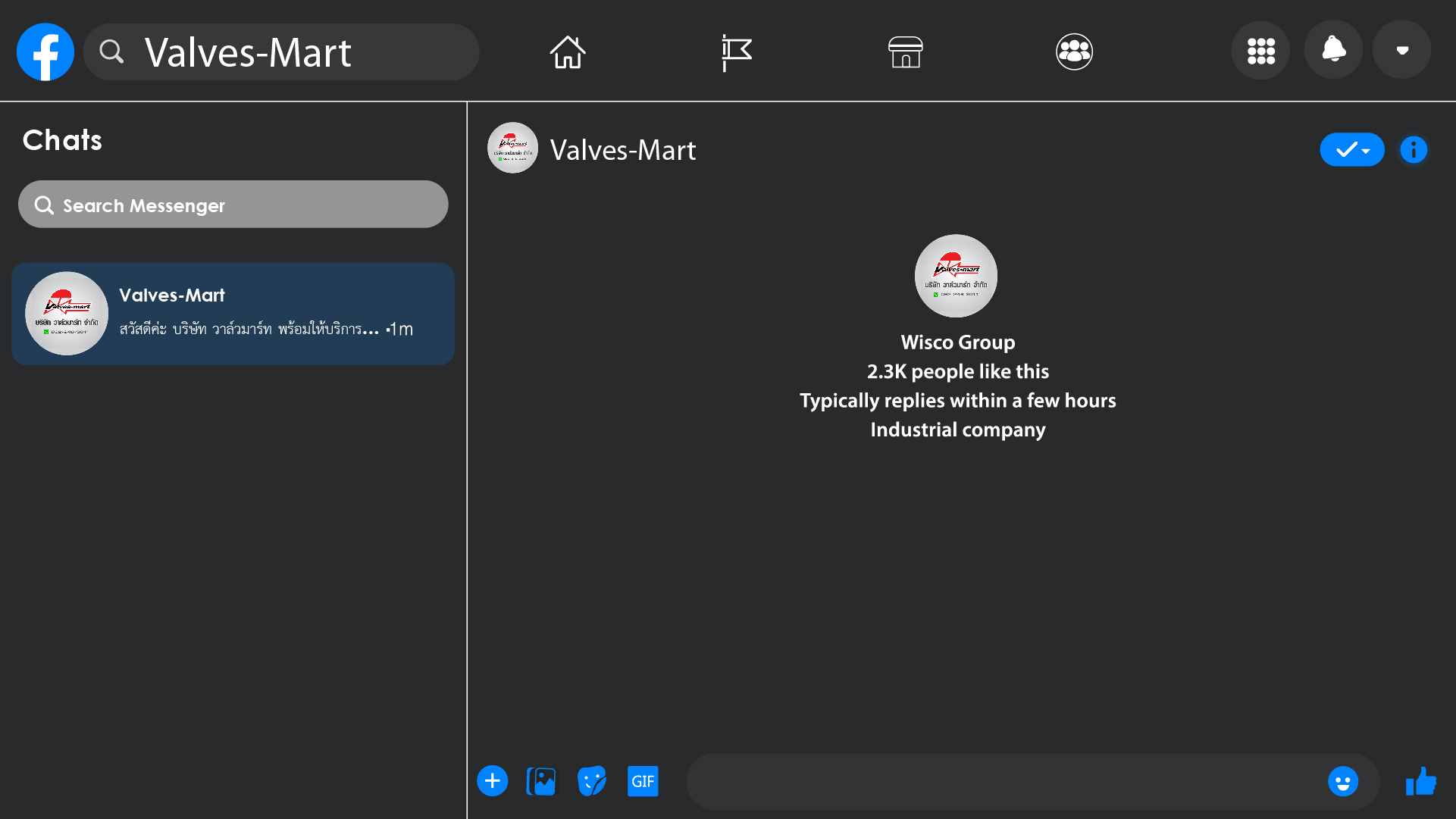Open the Groups tab icon
Image resolution: width=1456 pixels, height=819 pixels.
point(1074,52)
